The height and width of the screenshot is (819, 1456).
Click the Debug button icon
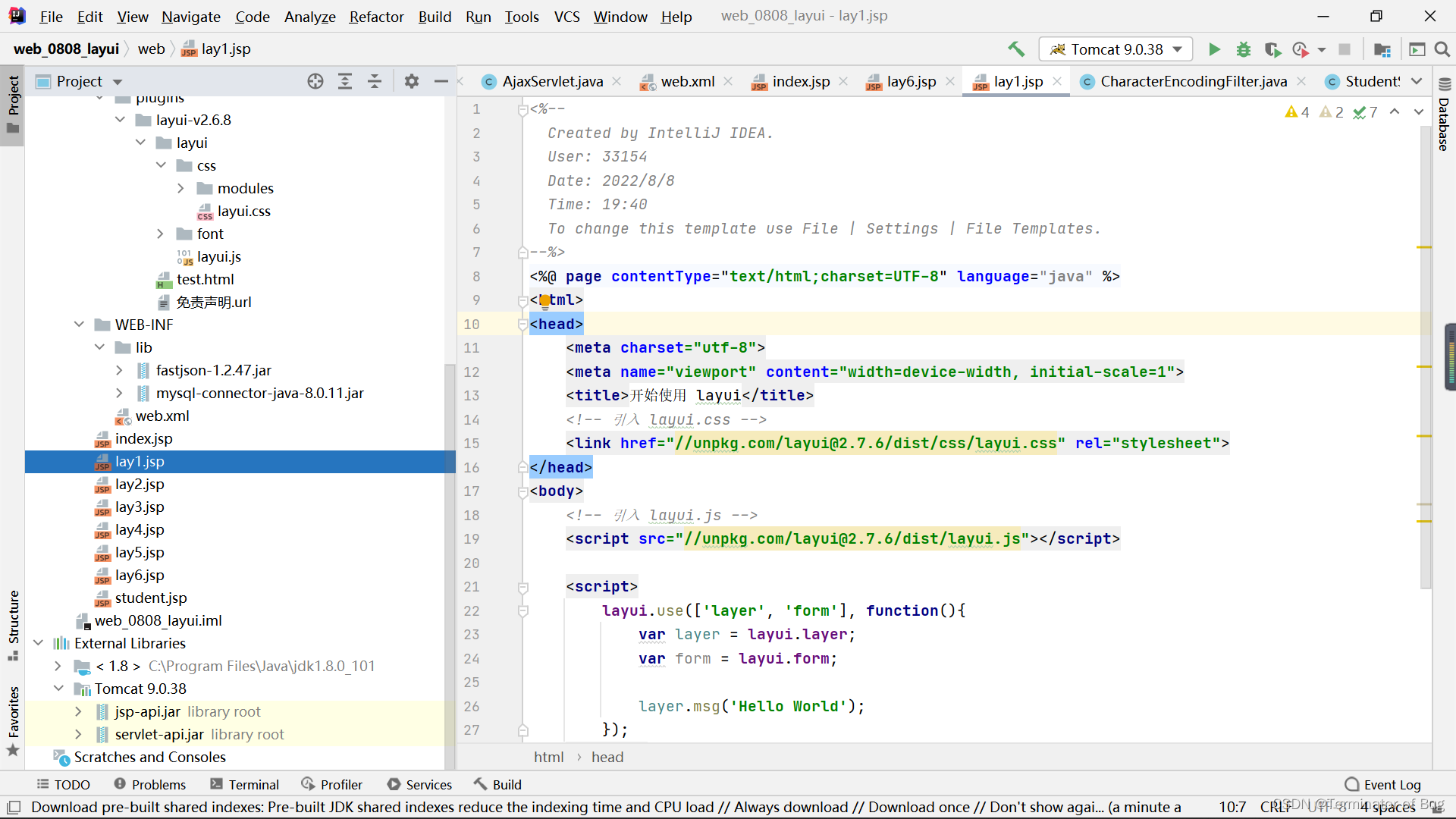pos(1243,49)
